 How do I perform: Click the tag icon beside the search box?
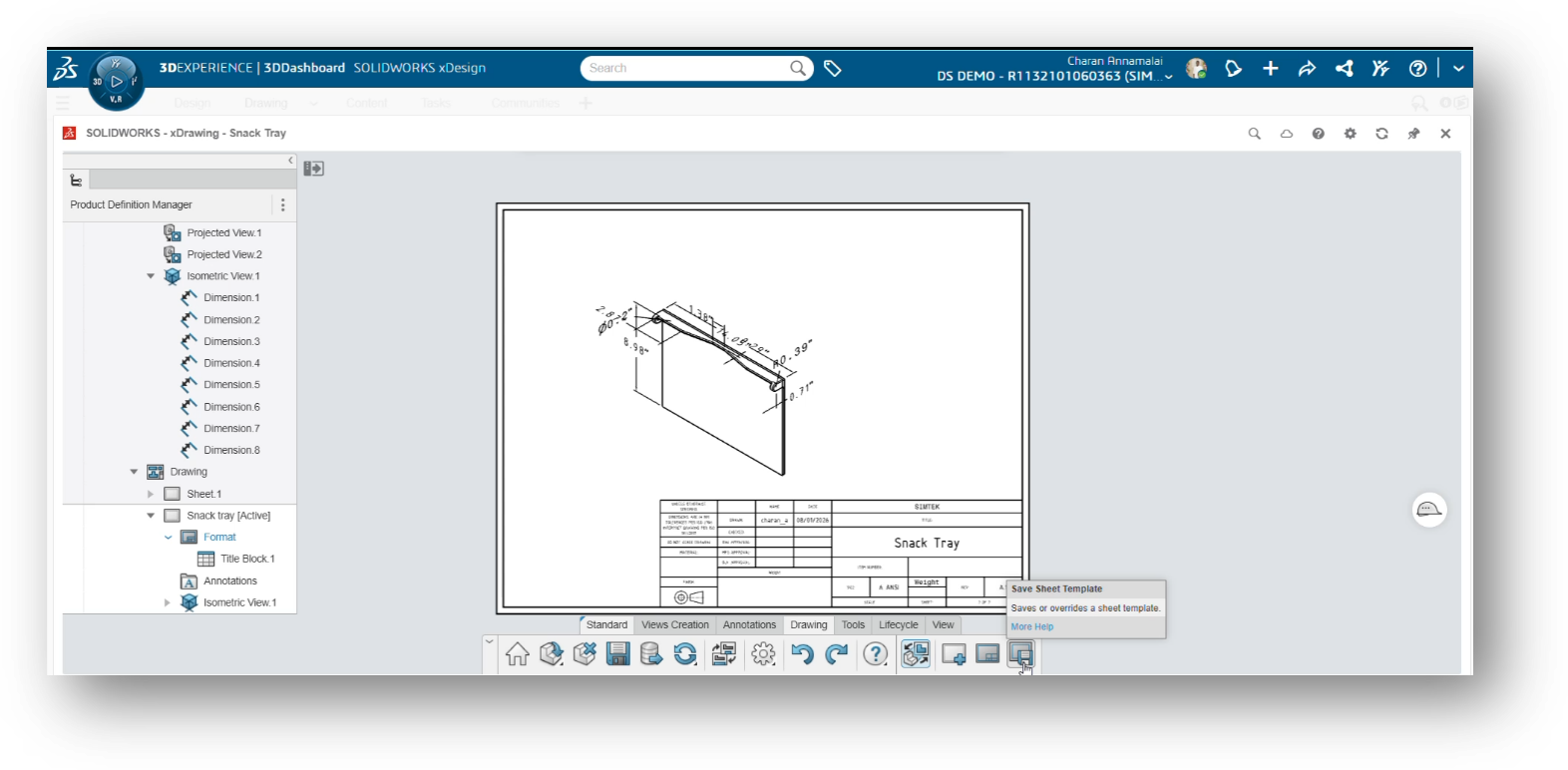[x=833, y=68]
